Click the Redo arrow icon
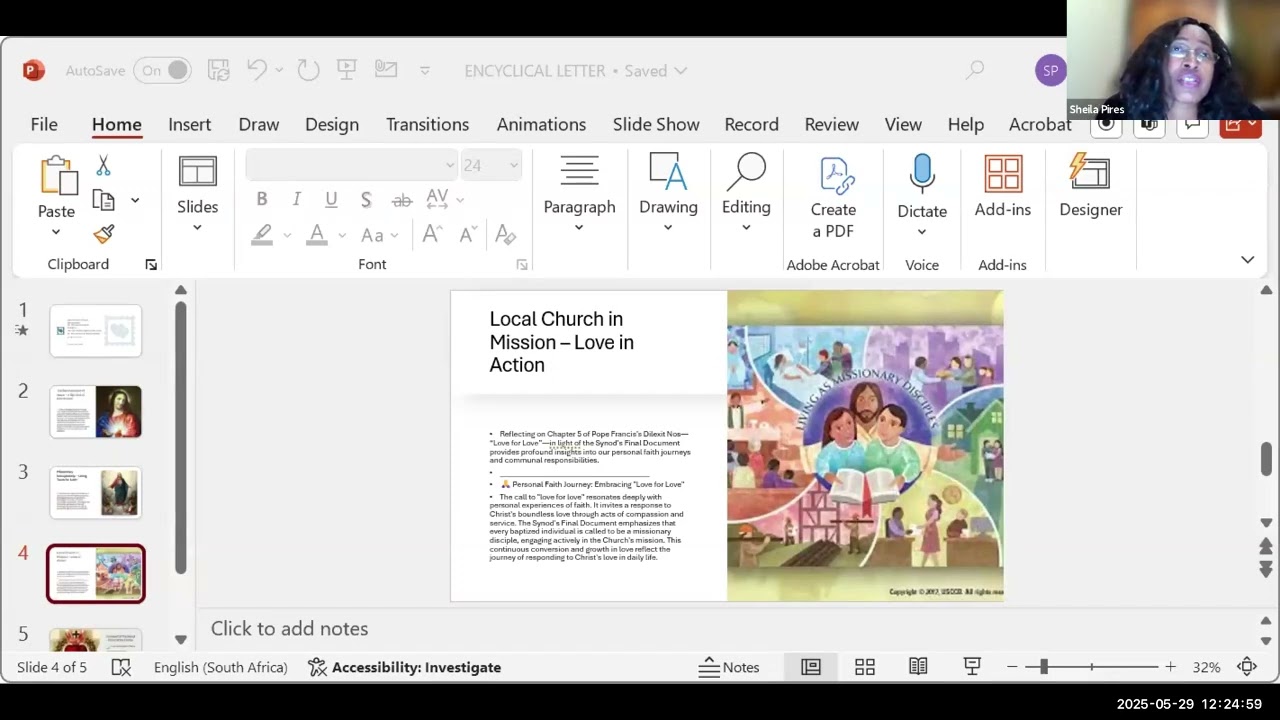The height and width of the screenshot is (720, 1280). 308,70
